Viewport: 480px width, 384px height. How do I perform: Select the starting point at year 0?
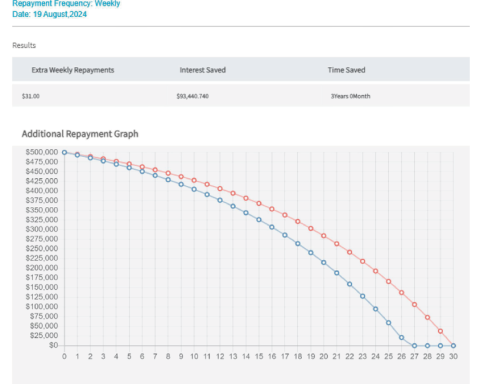(x=64, y=152)
